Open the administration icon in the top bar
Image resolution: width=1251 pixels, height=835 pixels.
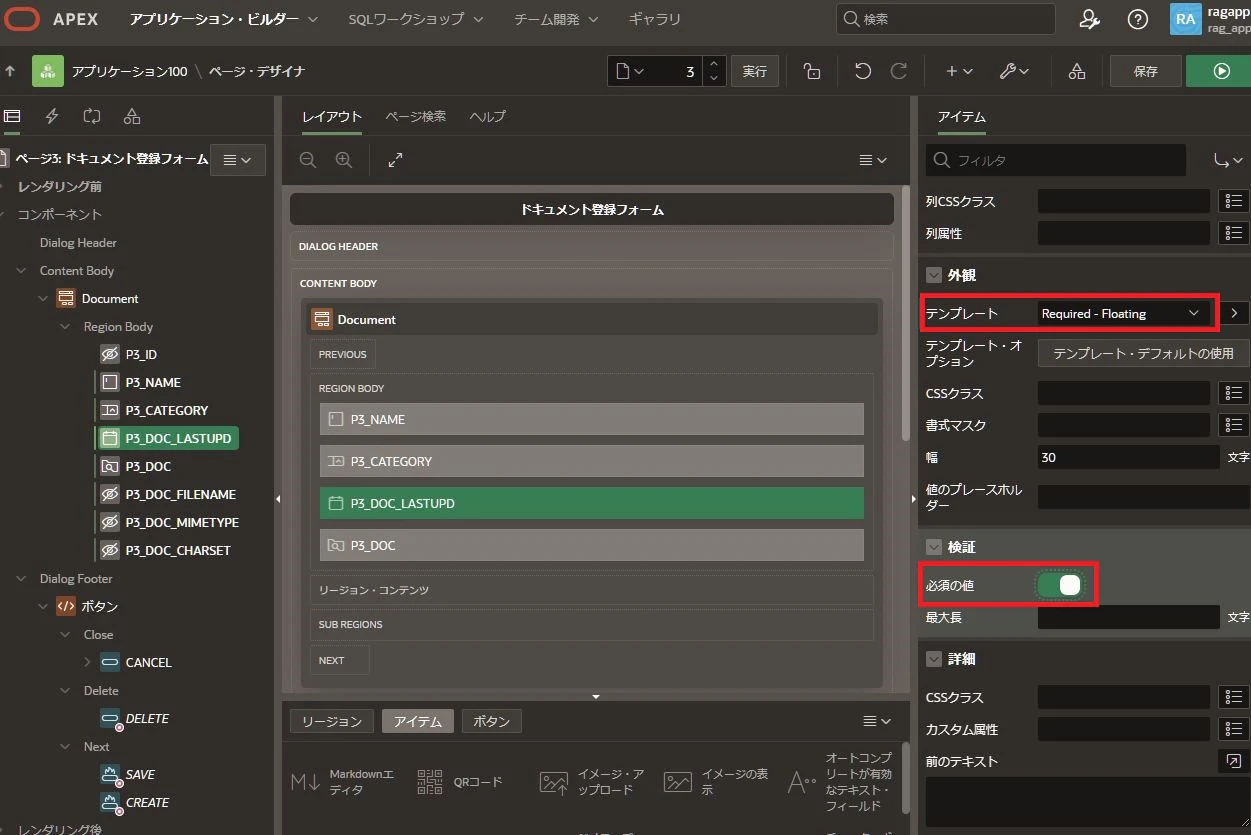coord(1090,19)
